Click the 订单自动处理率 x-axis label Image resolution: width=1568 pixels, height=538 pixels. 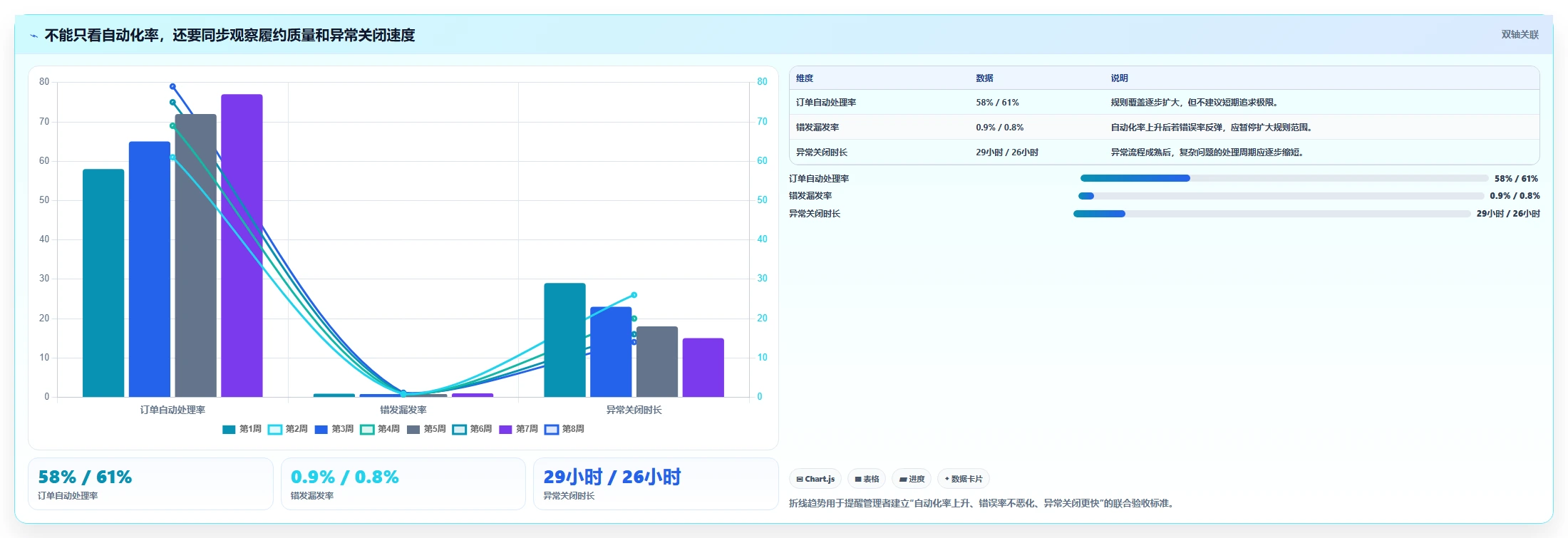[x=172, y=410]
